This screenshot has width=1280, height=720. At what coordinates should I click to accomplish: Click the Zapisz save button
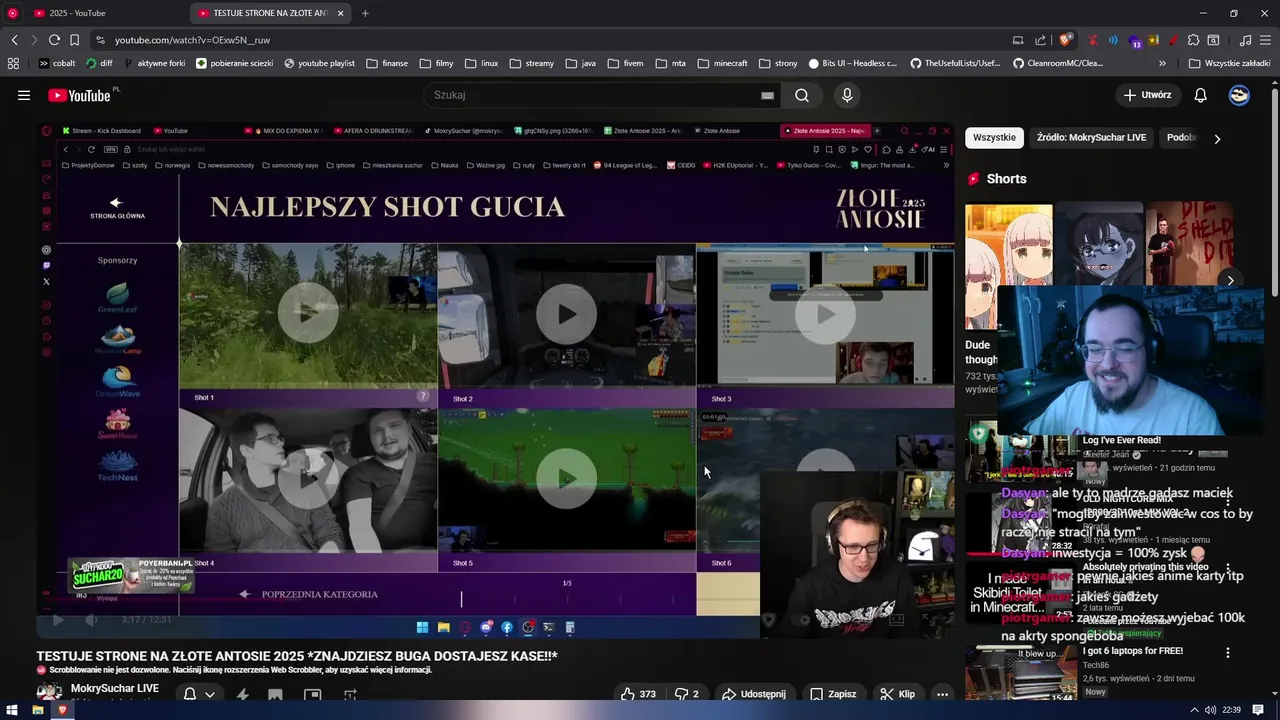pyautogui.click(x=833, y=694)
